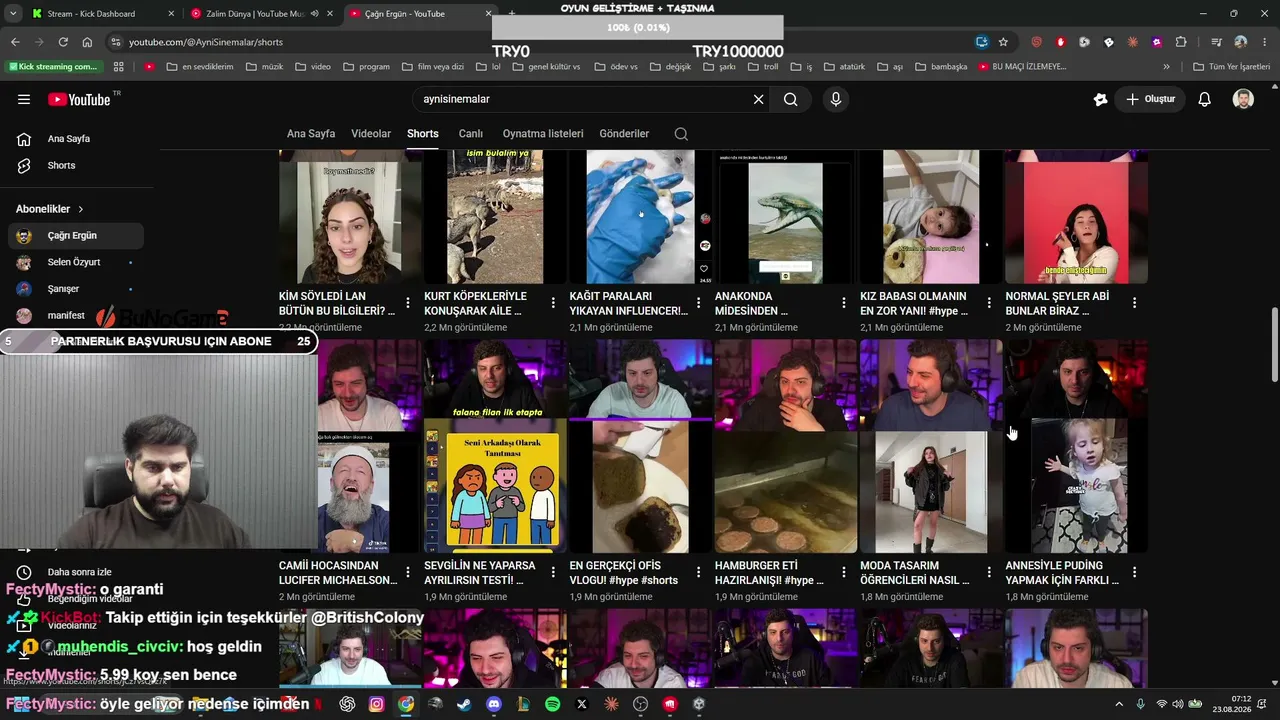The height and width of the screenshot is (720, 1280).
Task: Switch to the Videolar tab
Action: pyautogui.click(x=371, y=134)
